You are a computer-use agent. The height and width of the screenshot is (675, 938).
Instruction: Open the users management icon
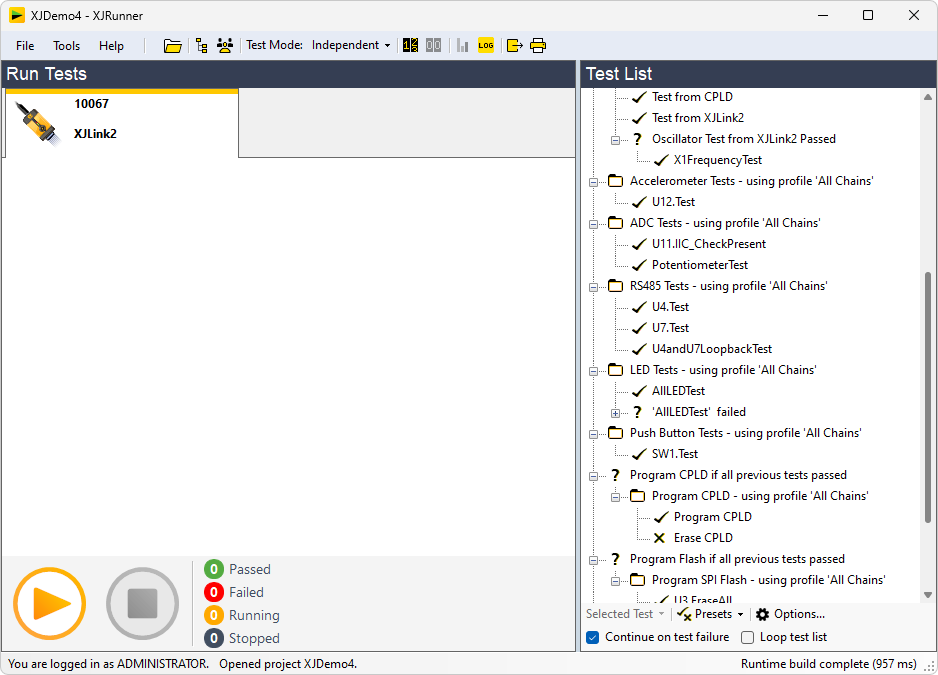[225, 45]
